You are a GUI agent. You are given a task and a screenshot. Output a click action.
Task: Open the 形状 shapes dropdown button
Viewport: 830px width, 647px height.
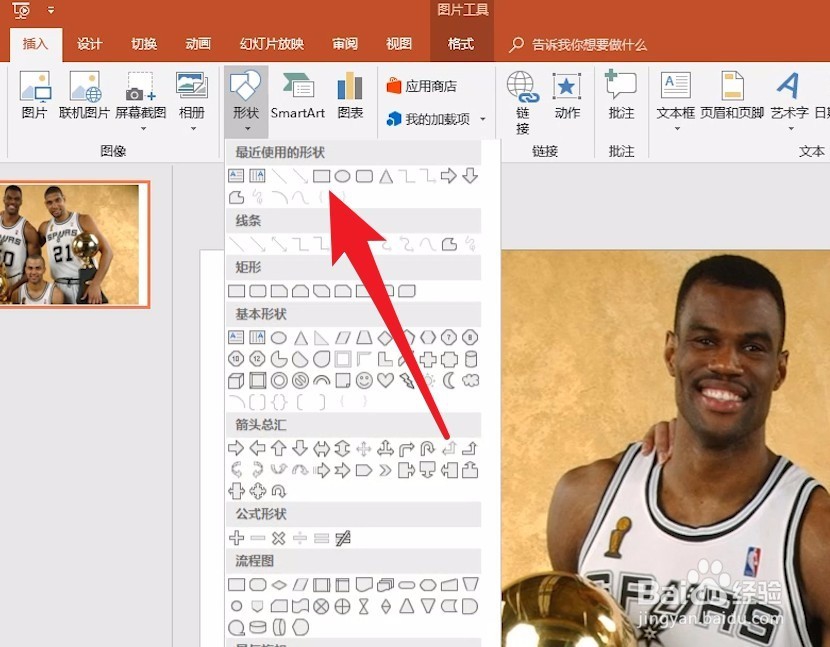pyautogui.click(x=246, y=101)
